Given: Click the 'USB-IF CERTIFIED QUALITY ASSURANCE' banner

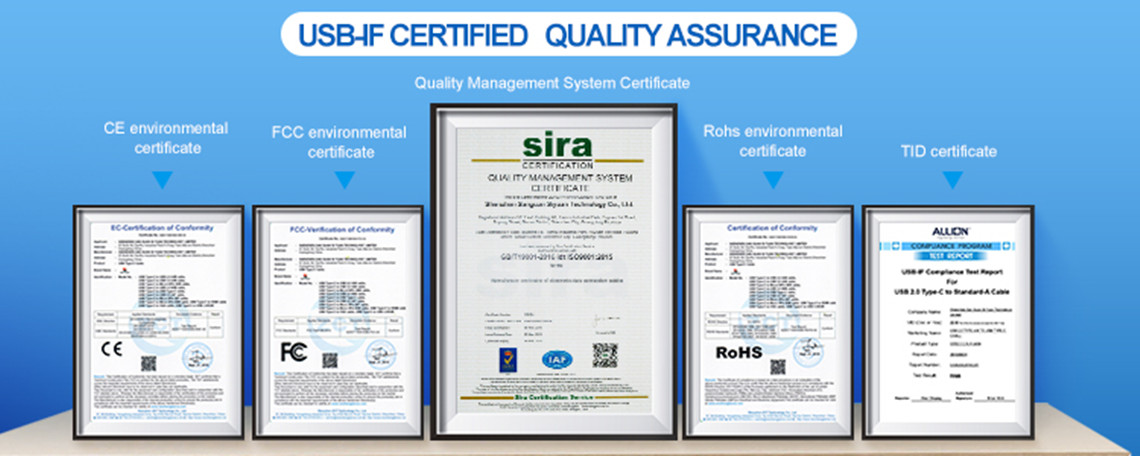Looking at the screenshot, I should [569, 34].
